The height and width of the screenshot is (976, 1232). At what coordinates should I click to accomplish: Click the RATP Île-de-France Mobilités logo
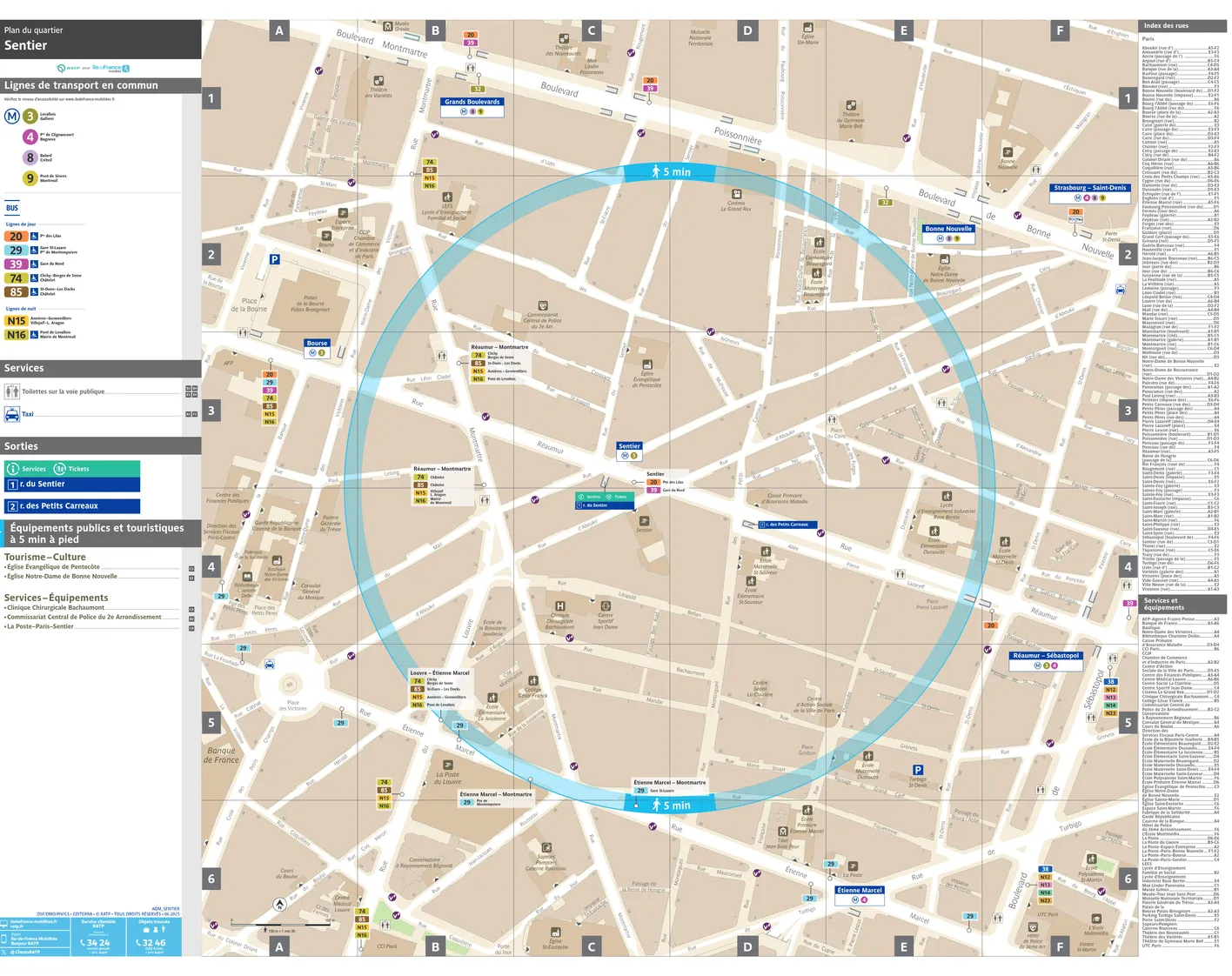click(93, 68)
